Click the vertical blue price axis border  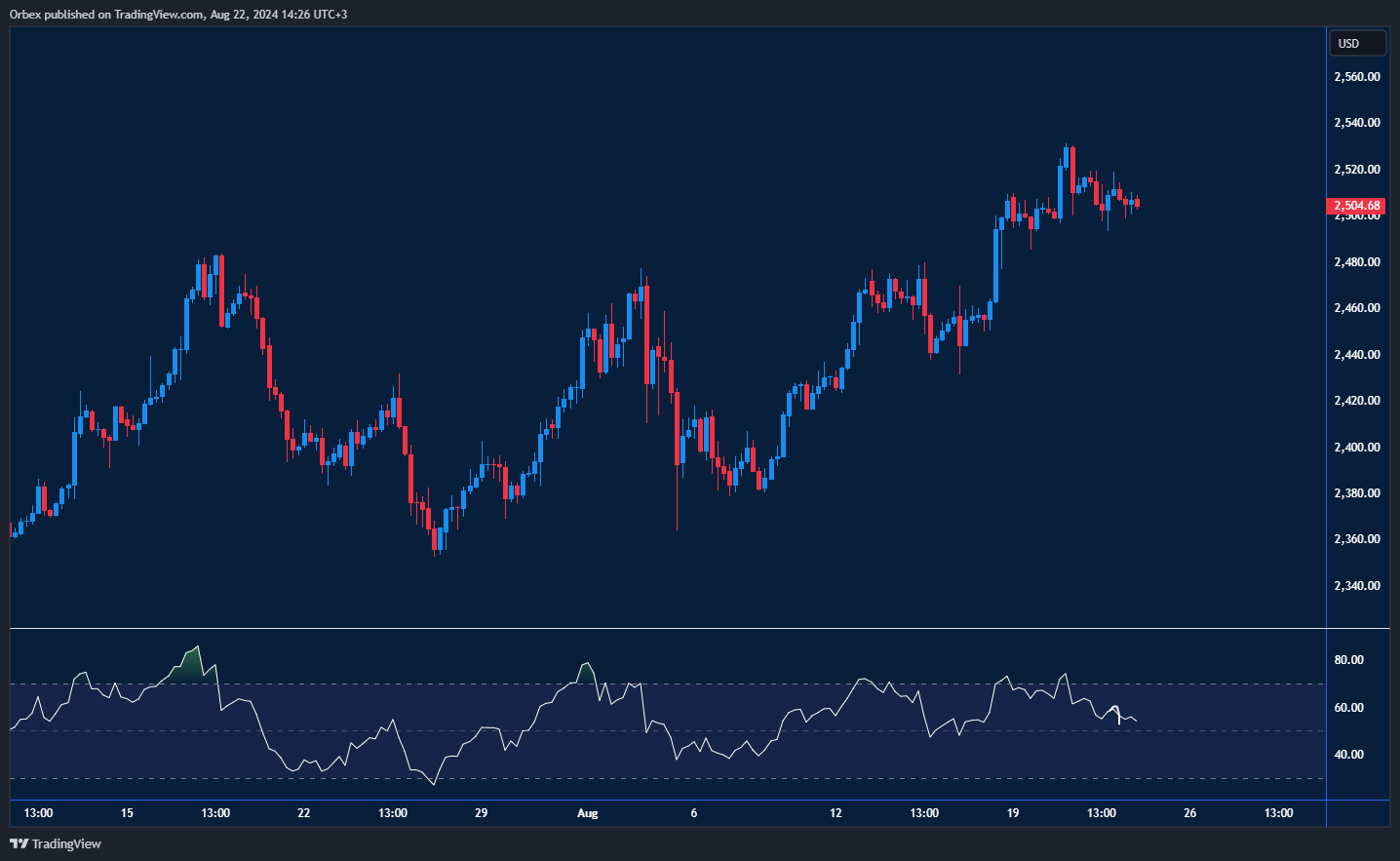point(1327,390)
